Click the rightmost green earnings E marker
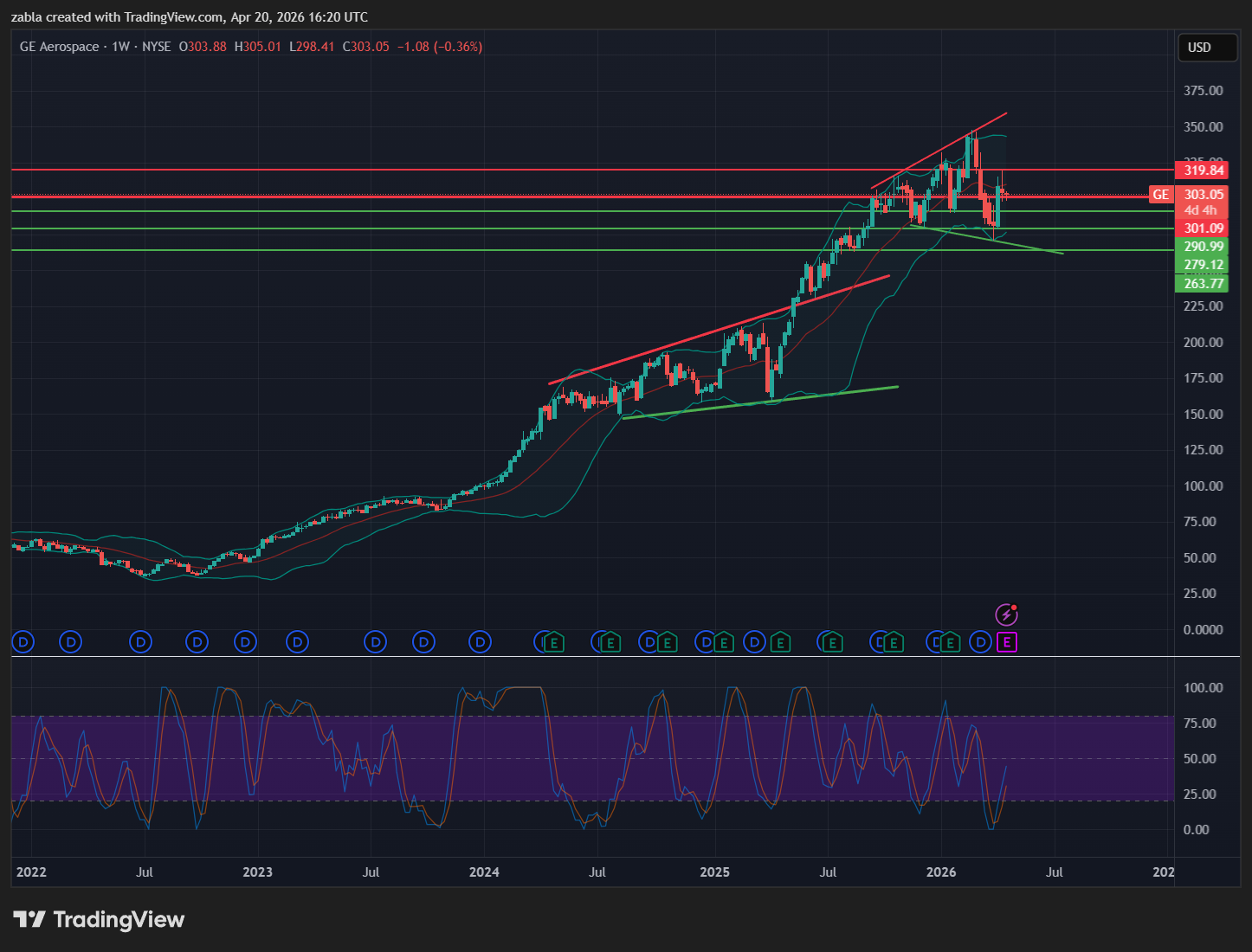Viewport: 1252px width, 952px height. [x=951, y=642]
